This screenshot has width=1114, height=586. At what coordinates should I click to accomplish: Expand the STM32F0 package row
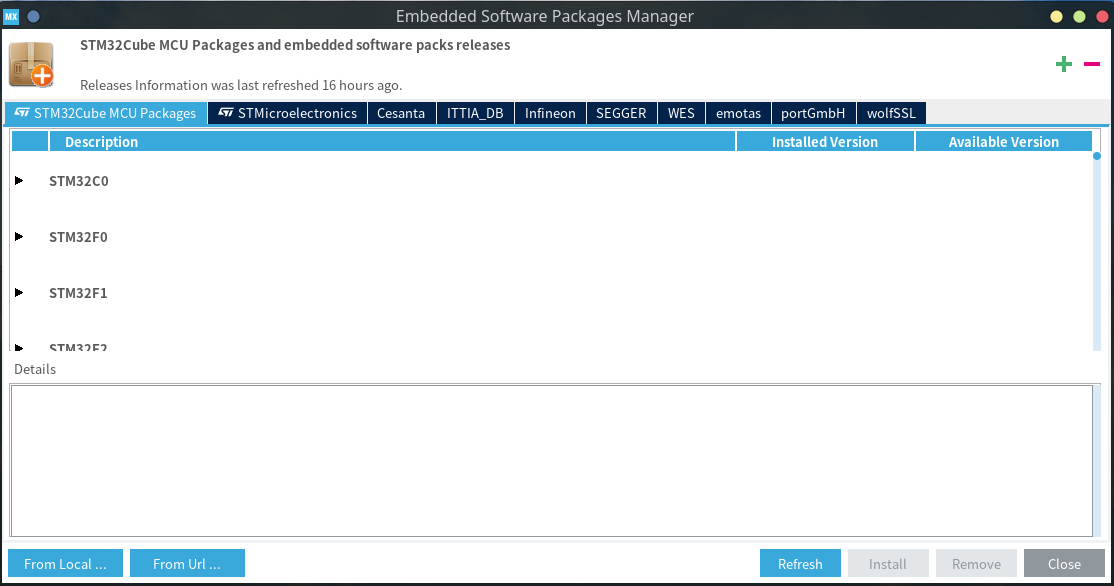(x=19, y=237)
